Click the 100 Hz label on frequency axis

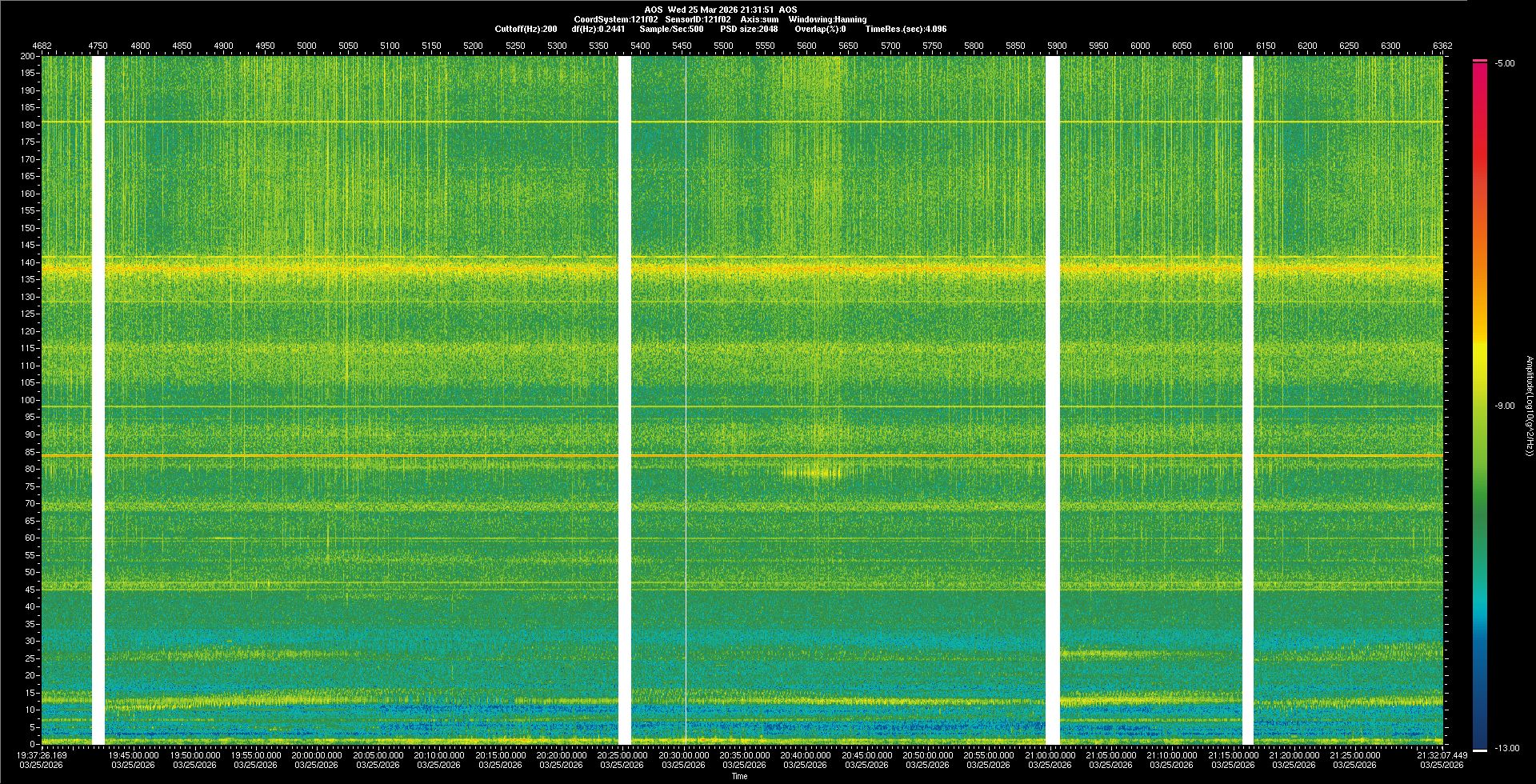tap(28, 400)
